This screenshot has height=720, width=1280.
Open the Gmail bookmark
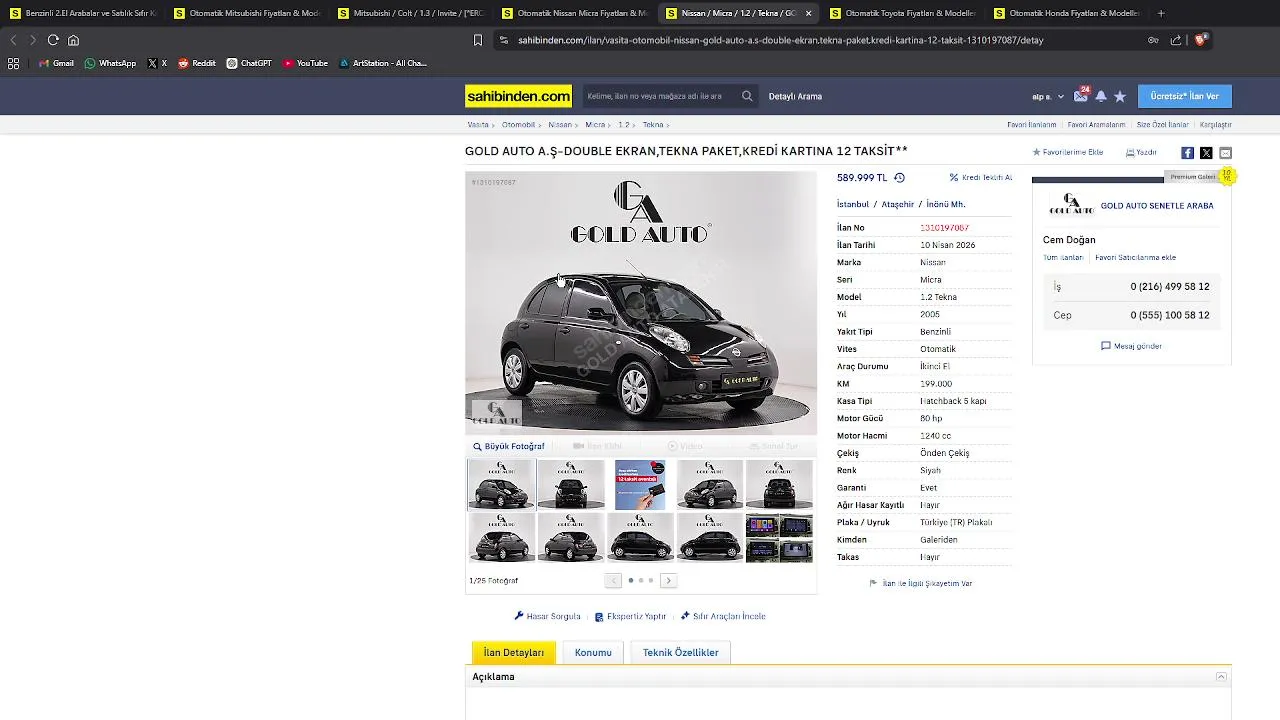pos(56,63)
